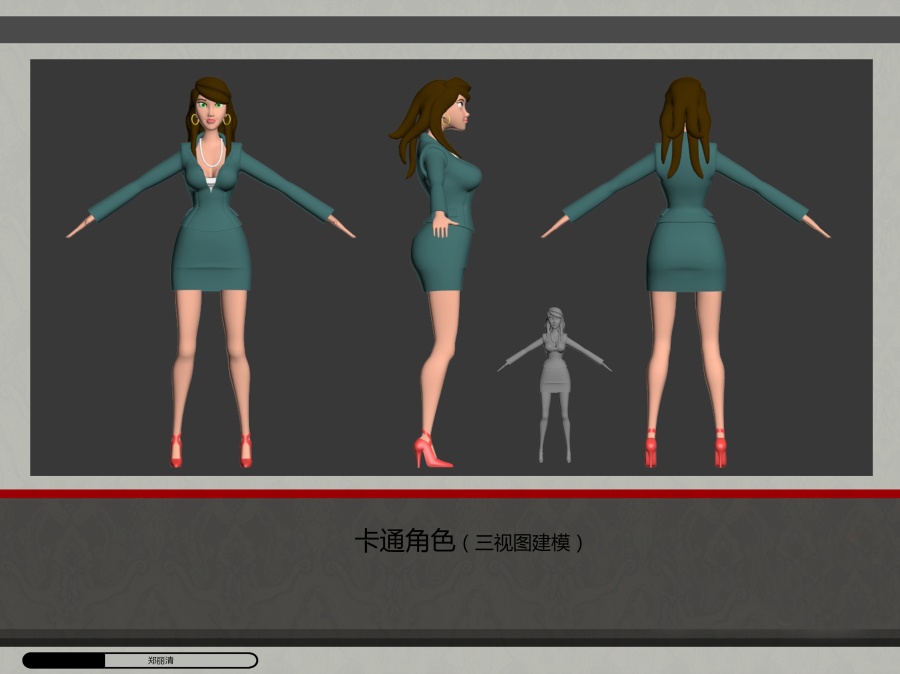Click the subtitle text (三视图建模)
The image size is (900, 674).
(522, 543)
